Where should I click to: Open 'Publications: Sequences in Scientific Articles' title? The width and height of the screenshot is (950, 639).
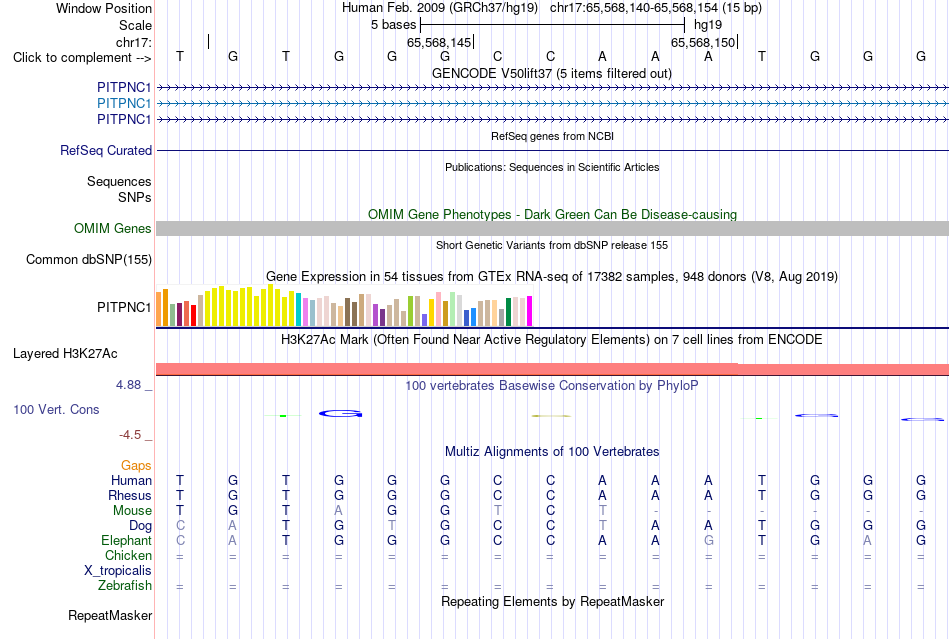click(552, 167)
